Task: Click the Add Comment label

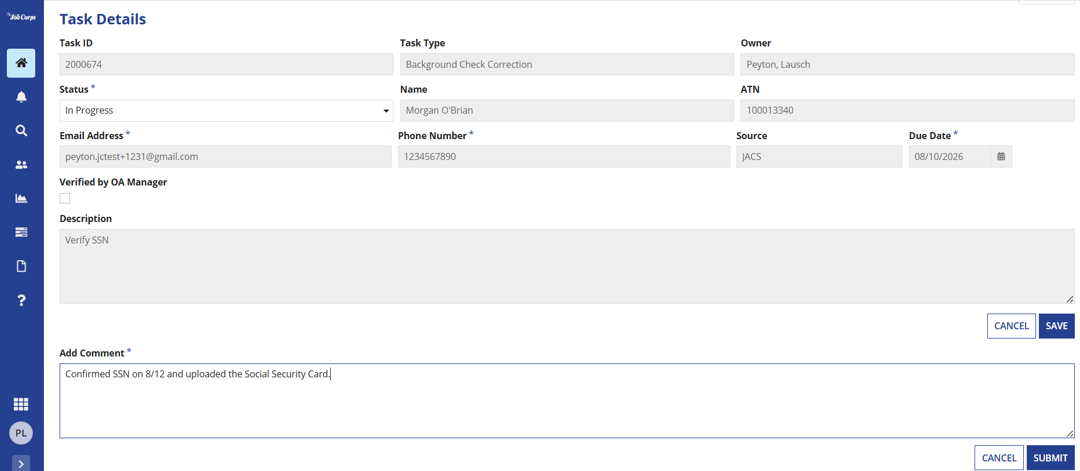Action: pos(92,353)
